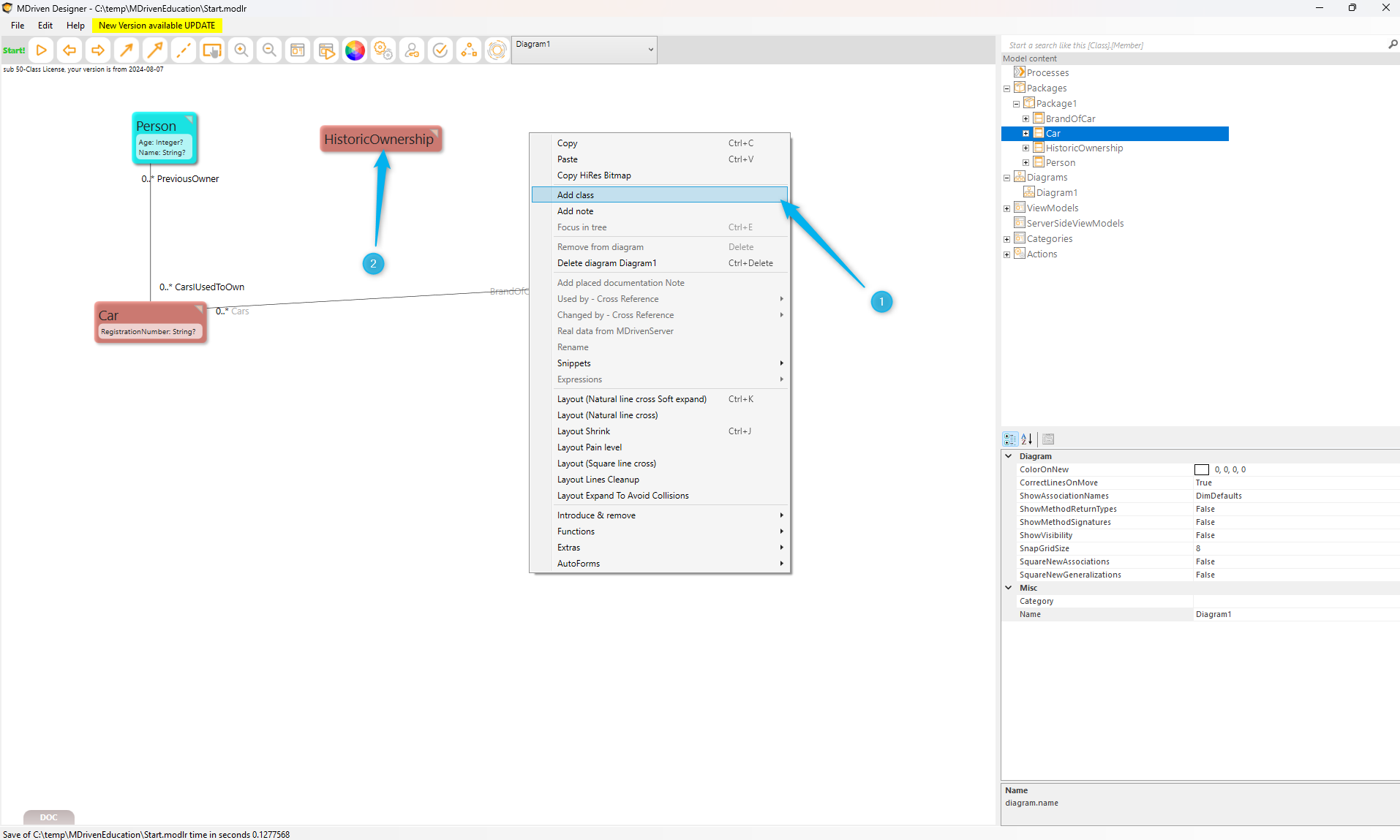
Task: Toggle the DOC tab at bottom left
Action: (x=48, y=817)
